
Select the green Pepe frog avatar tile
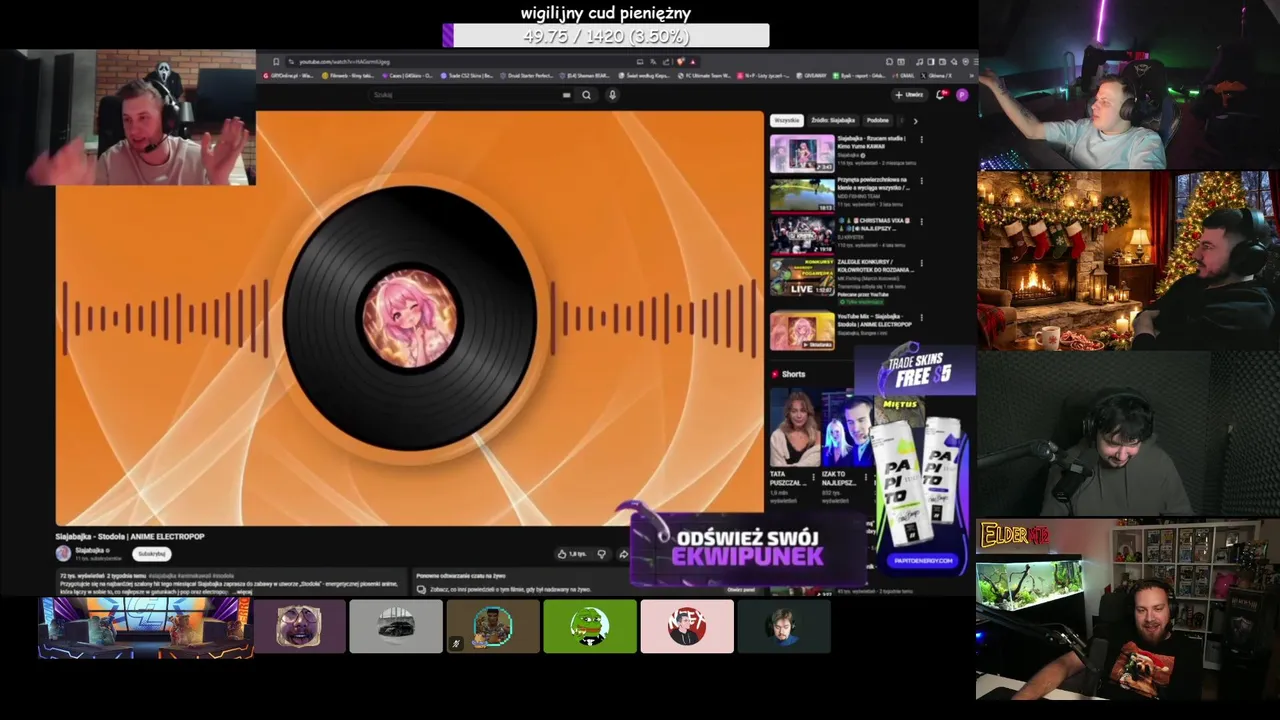590,626
